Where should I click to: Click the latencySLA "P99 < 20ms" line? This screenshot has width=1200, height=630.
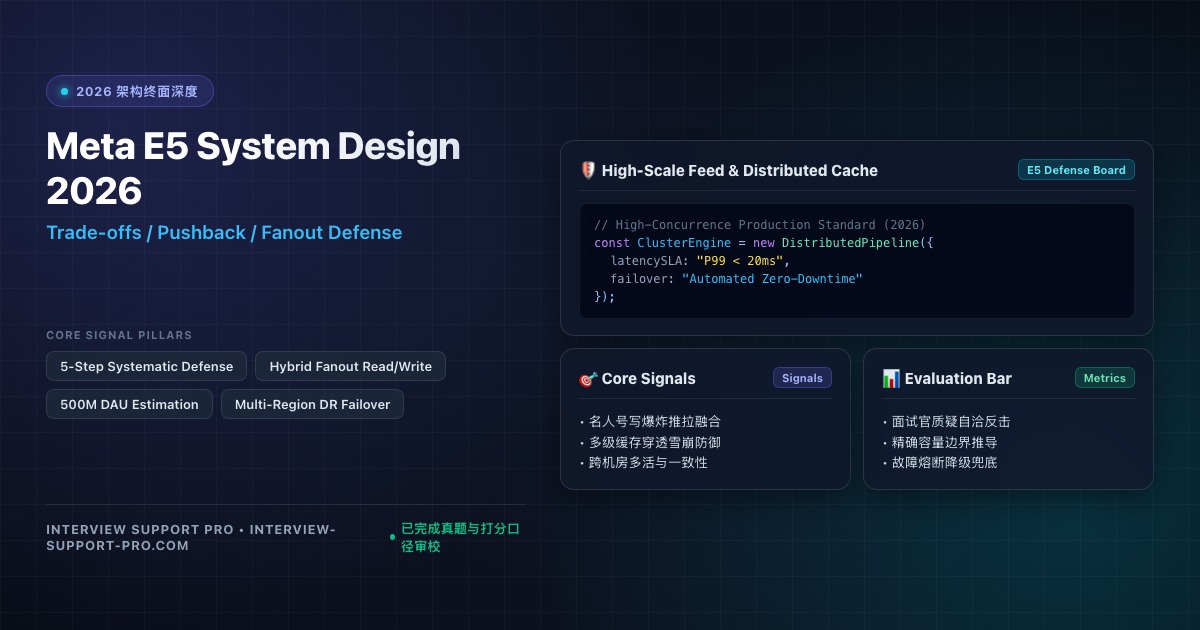point(700,260)
